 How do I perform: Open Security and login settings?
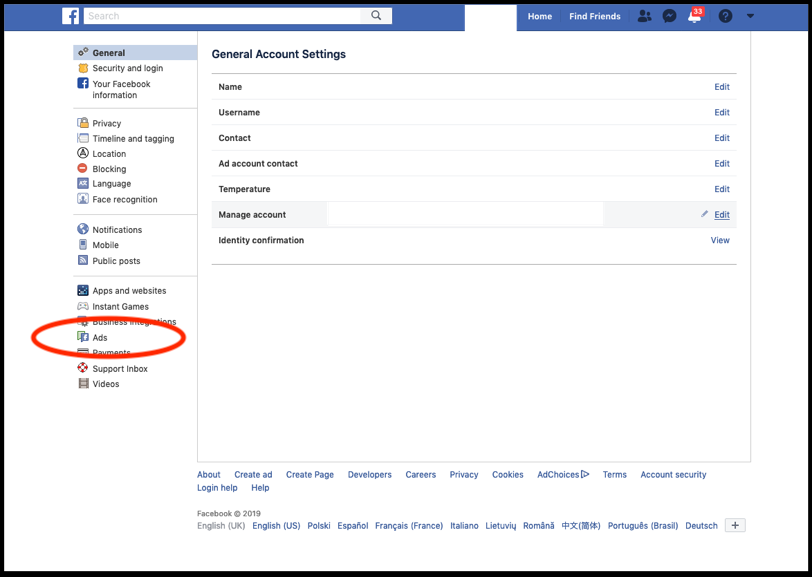(x=127, y=68)
